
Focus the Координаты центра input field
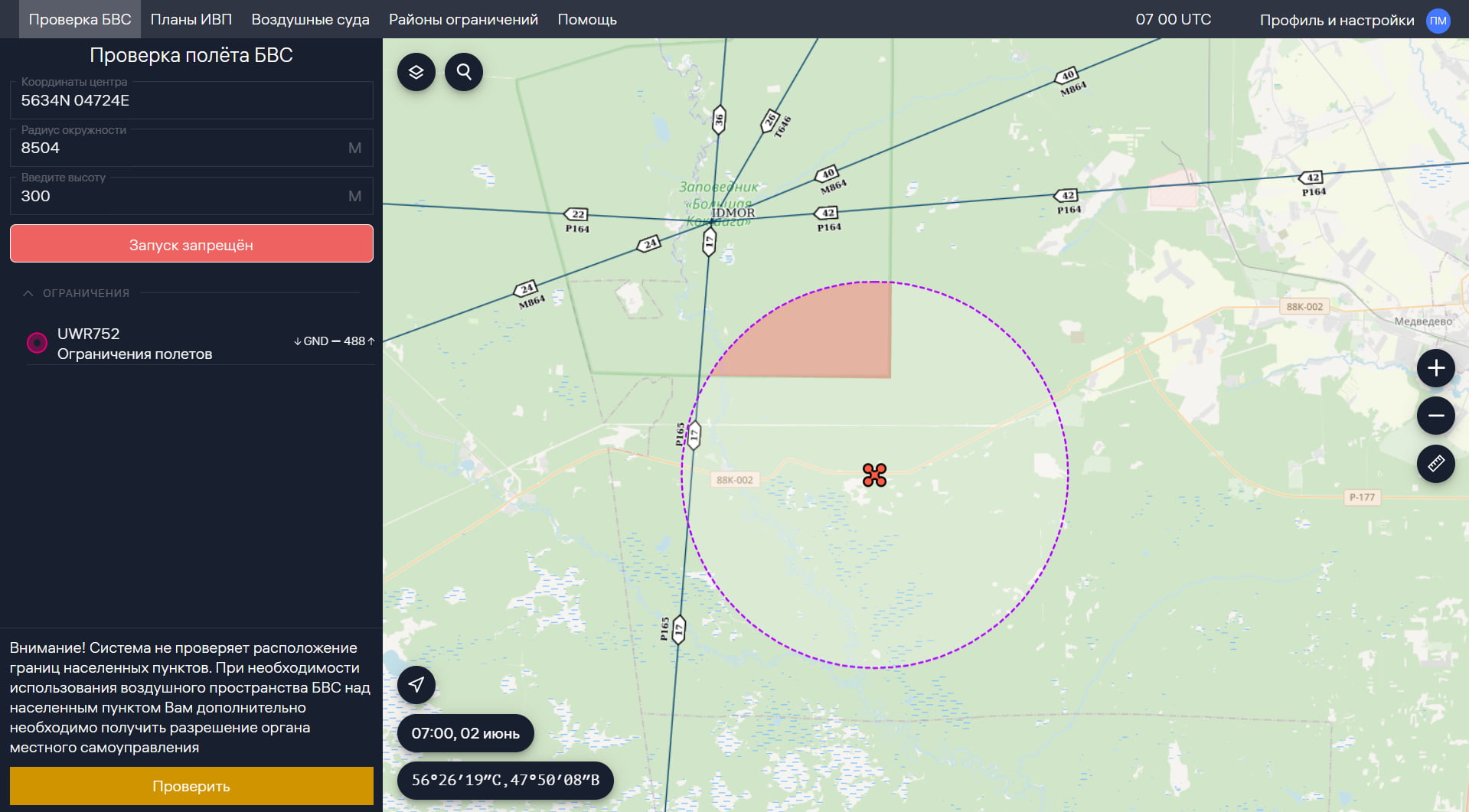click(x=191, y=100)
